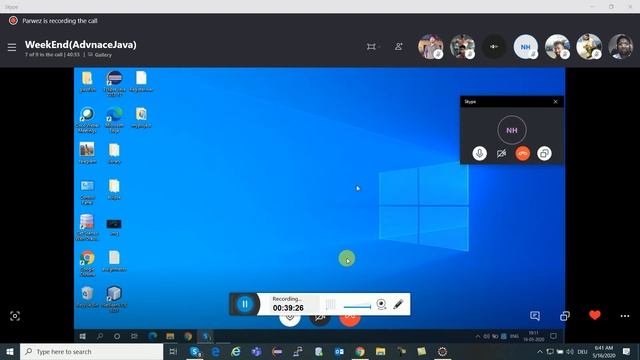
Task: End call in the small Skype window
Action: (522, 153)
